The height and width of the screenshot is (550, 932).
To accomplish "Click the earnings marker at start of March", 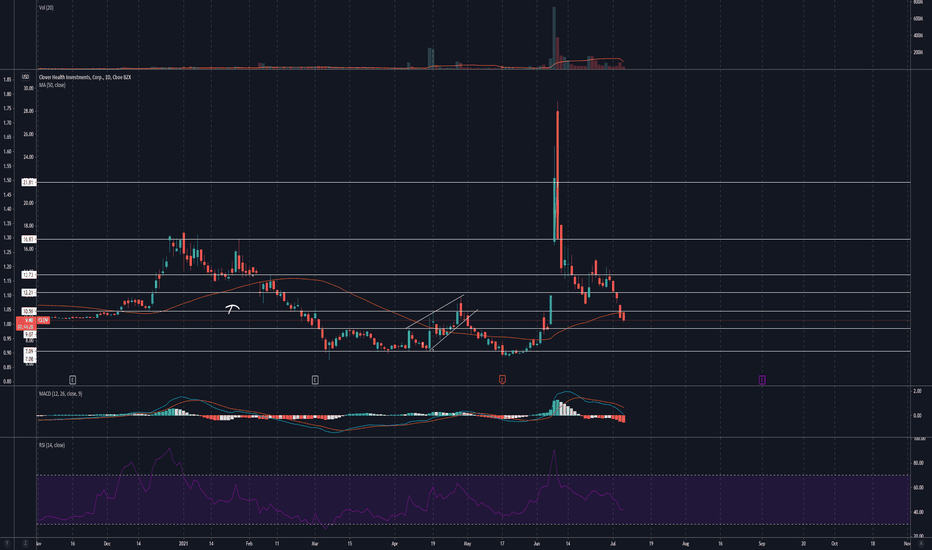I will [315, 379].
